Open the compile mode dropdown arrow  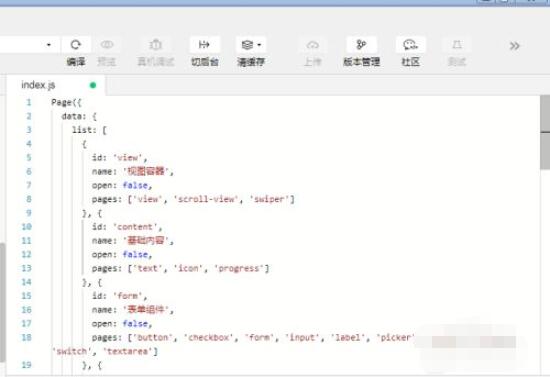49,45
